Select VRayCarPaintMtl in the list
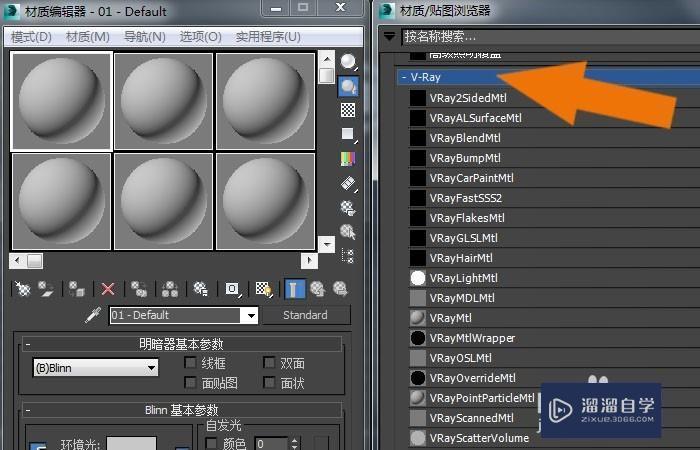 tap(555, 178)
